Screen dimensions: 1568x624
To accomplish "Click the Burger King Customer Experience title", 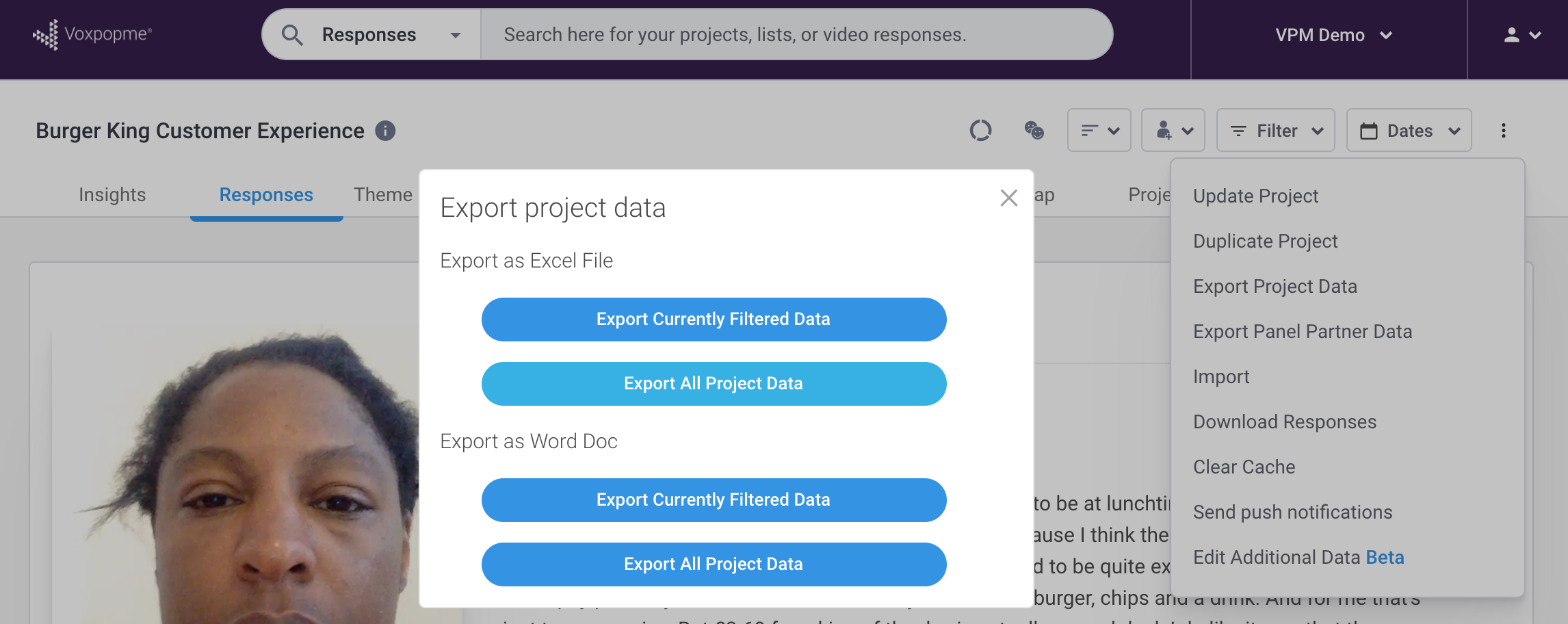I will (x=200, y=131).
